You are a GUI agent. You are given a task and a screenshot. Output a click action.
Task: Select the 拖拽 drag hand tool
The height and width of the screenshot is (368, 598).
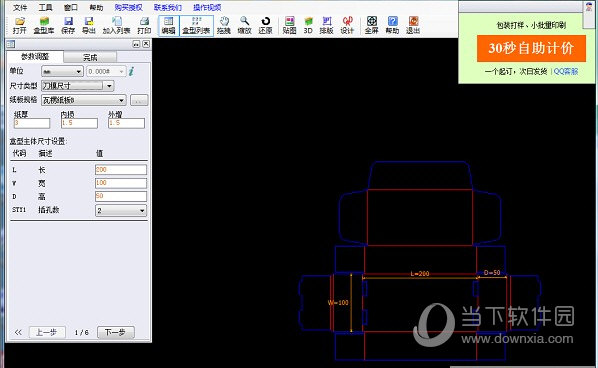click(224, 25)
